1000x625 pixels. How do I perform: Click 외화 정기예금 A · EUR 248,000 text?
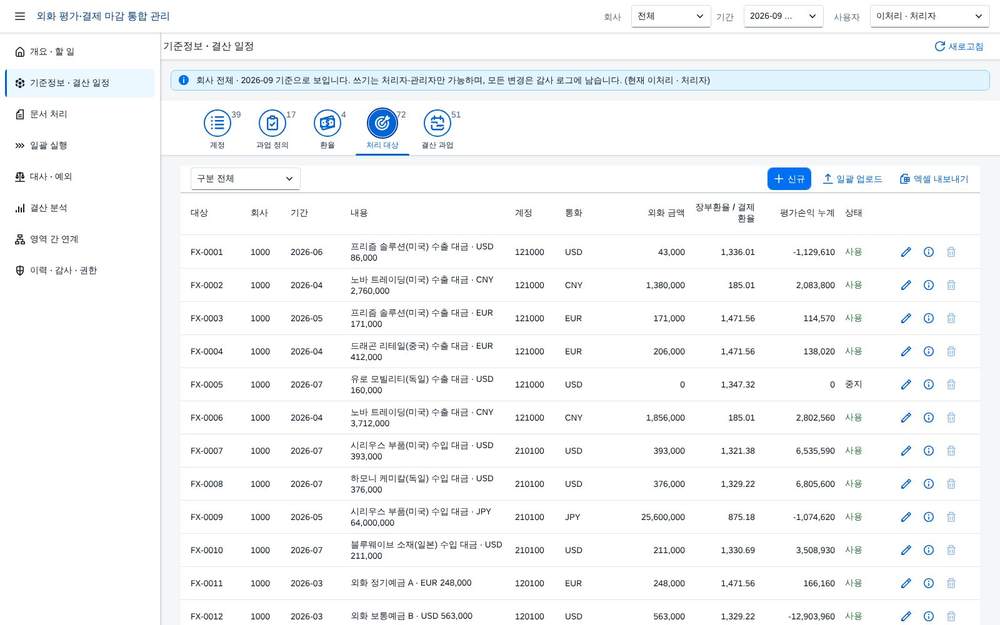pos(411,583)
